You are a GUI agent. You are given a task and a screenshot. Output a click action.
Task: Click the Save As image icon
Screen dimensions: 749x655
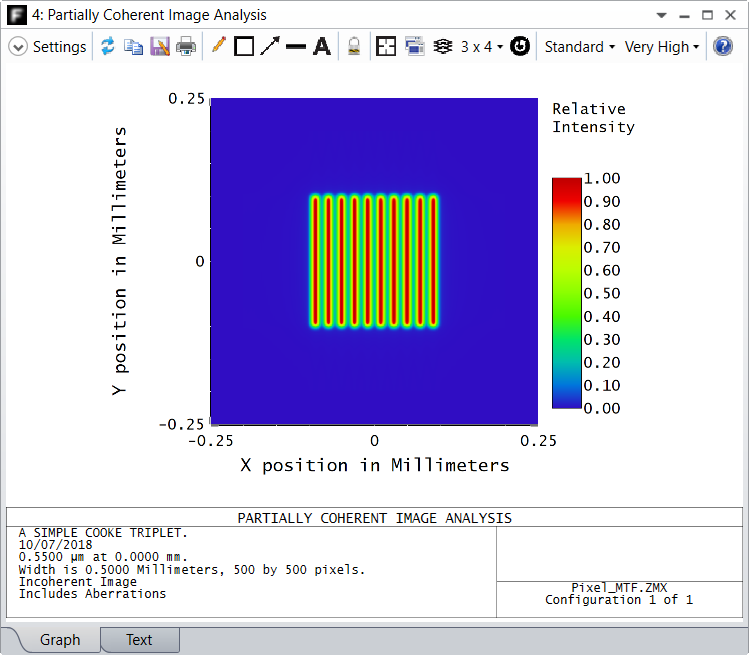pyautogui.click(x=160, y=47)
